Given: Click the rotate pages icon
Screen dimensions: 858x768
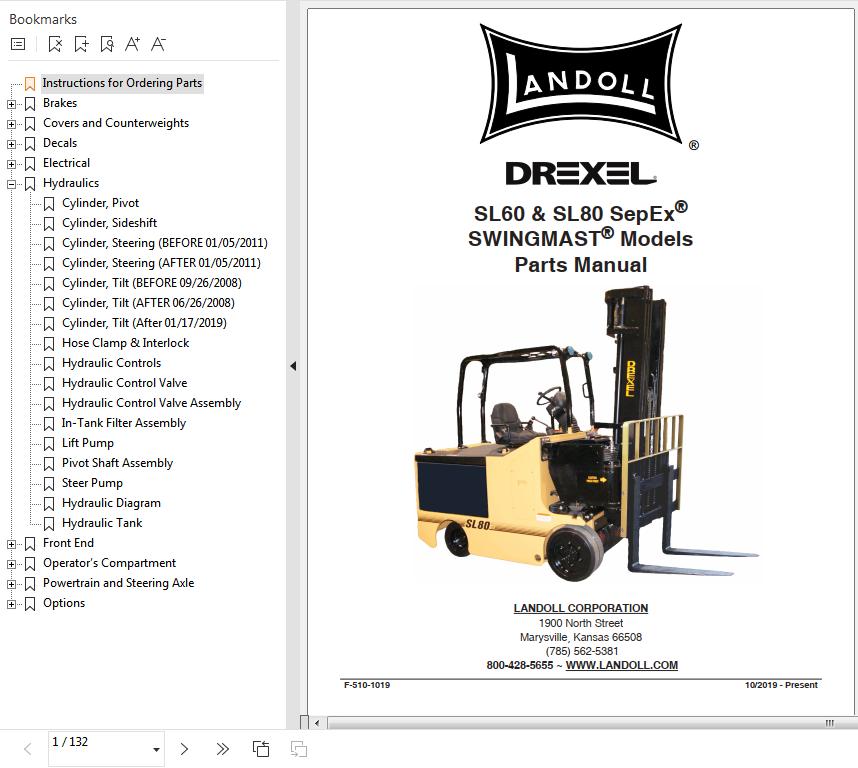Looking at the screenshot, I should 260,749.
